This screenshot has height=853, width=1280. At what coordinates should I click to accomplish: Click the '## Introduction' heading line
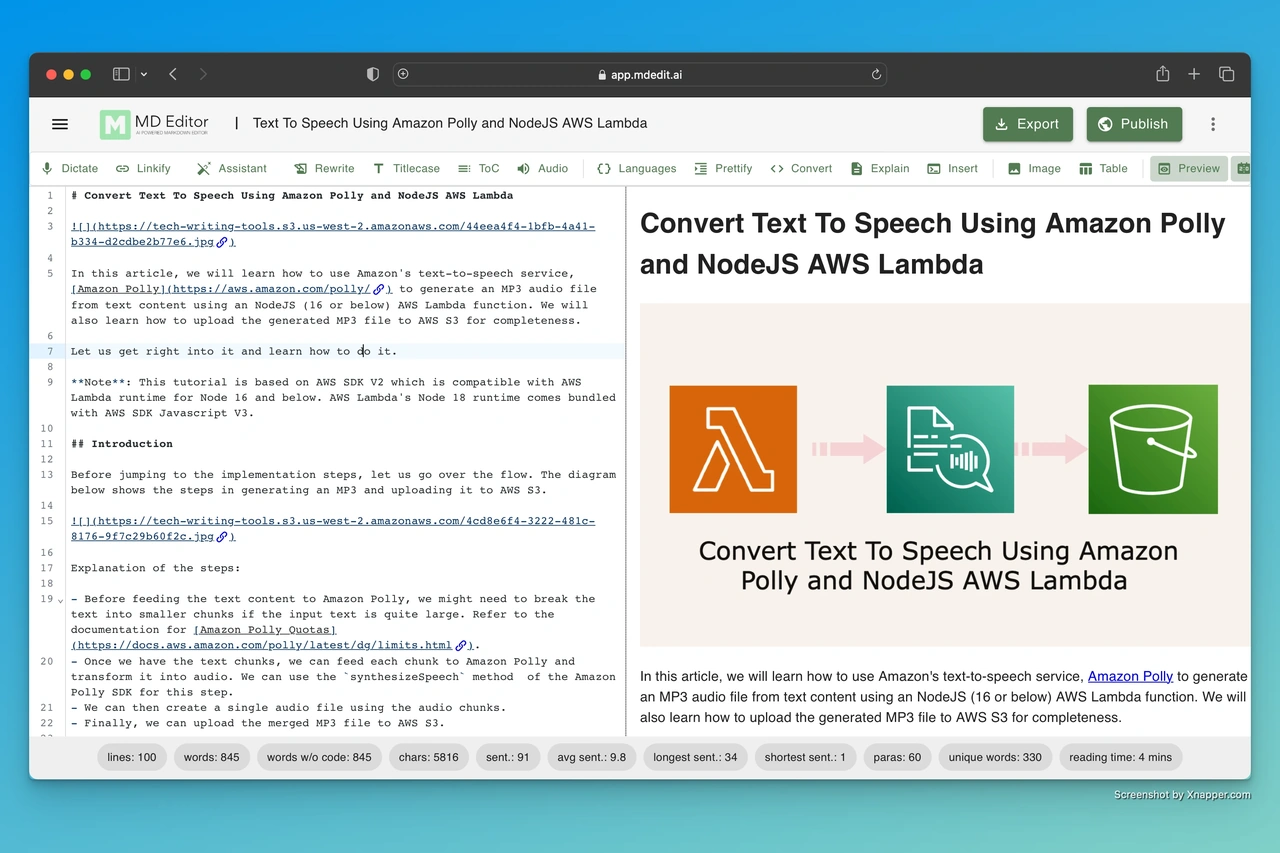pos(122,444)
